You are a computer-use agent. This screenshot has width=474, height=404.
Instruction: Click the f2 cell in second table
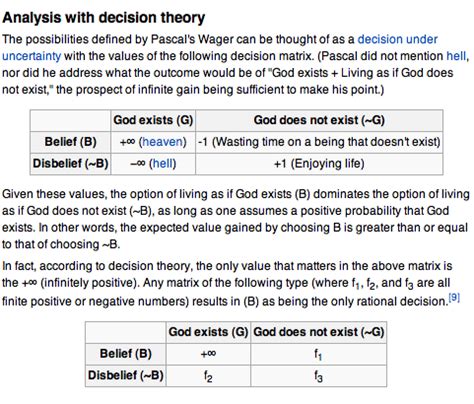pos(208,376)
